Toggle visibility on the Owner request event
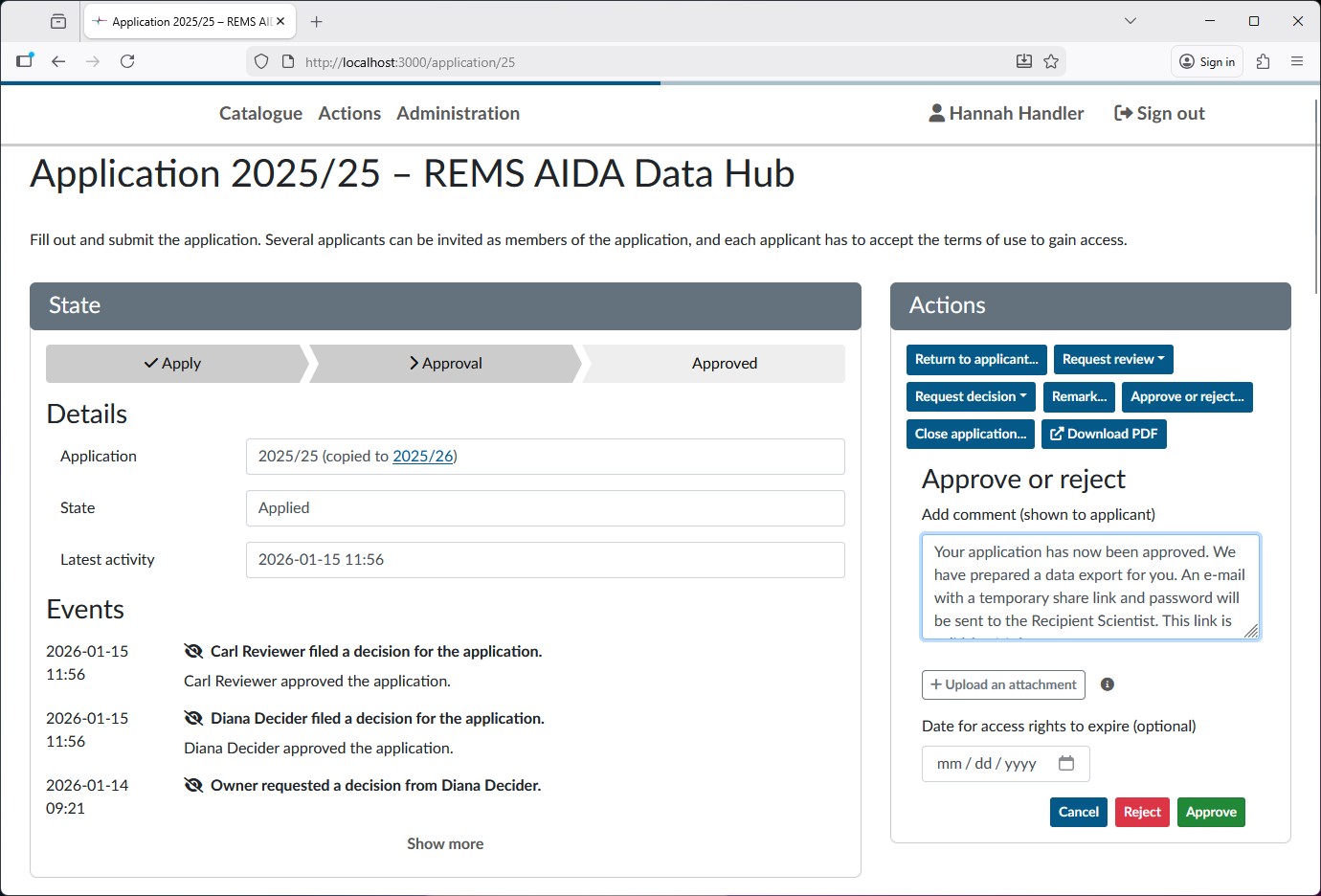The width and height of the screenshot is (1321, 896). (x=193, y=785)
